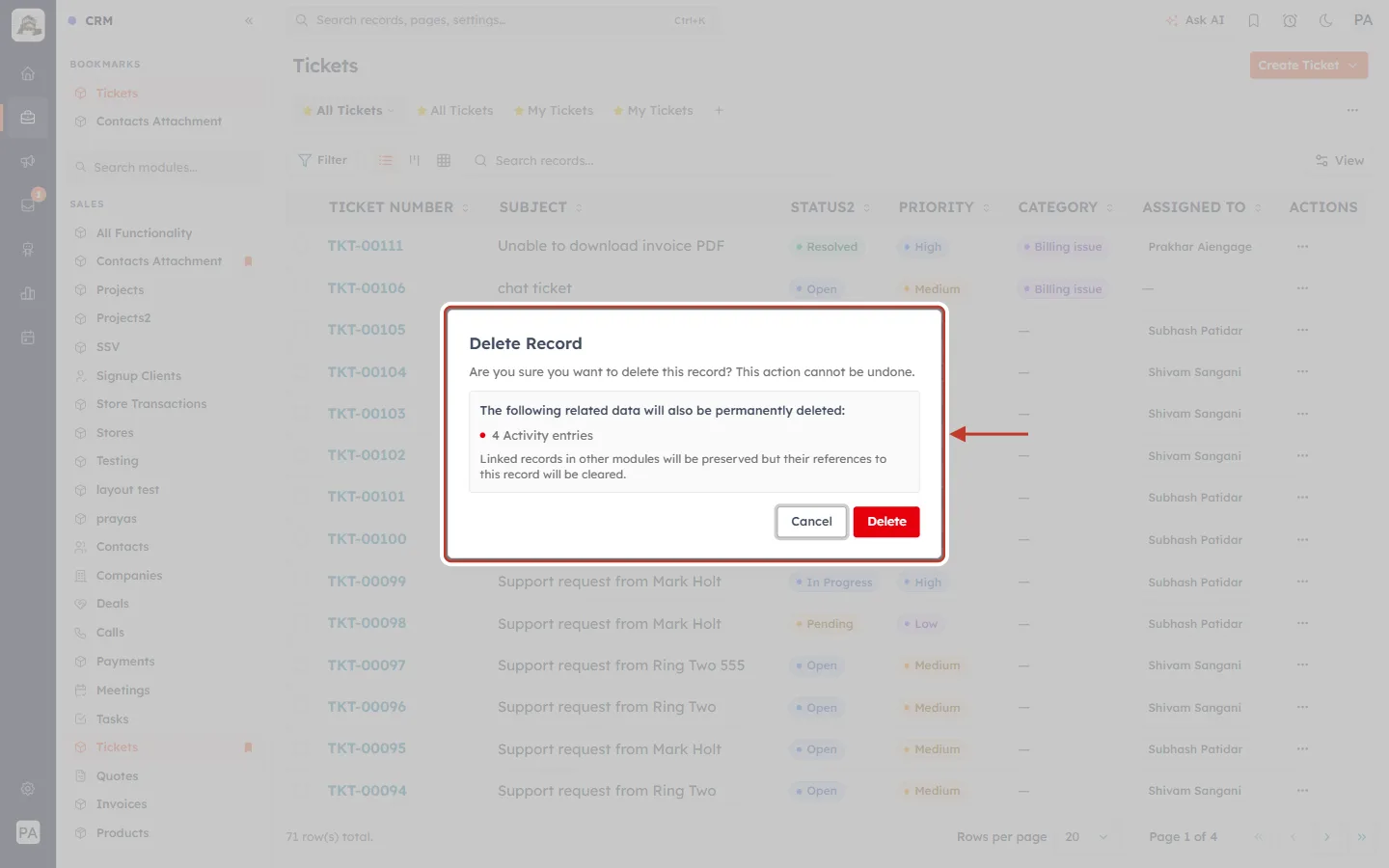This screenshot has width=1389, height=868.
Task: Open the reminders clock icon in top bar
Action: click(x=1290, y=20)
